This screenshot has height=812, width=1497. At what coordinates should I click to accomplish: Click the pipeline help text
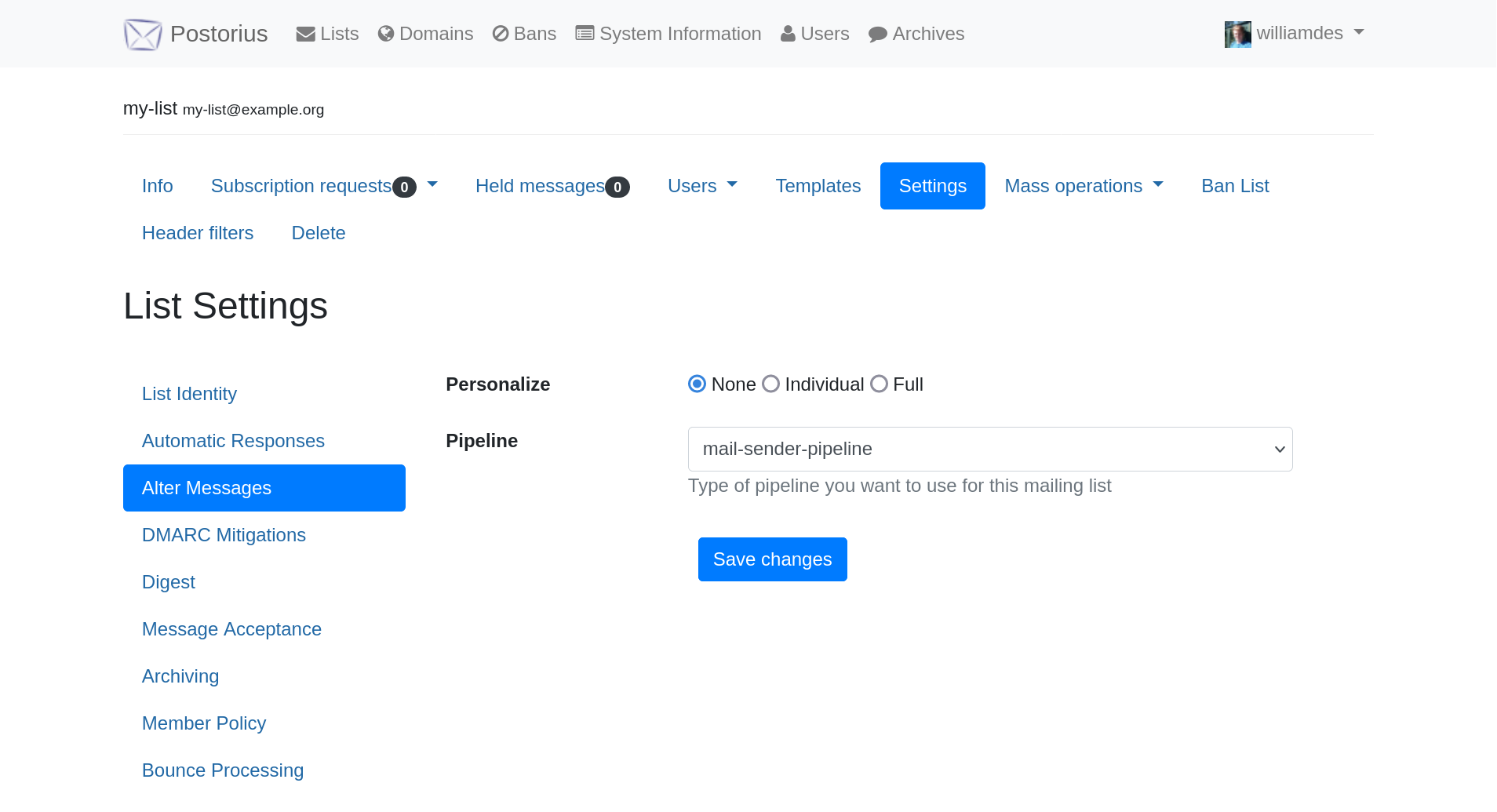(x=900, y=486)
